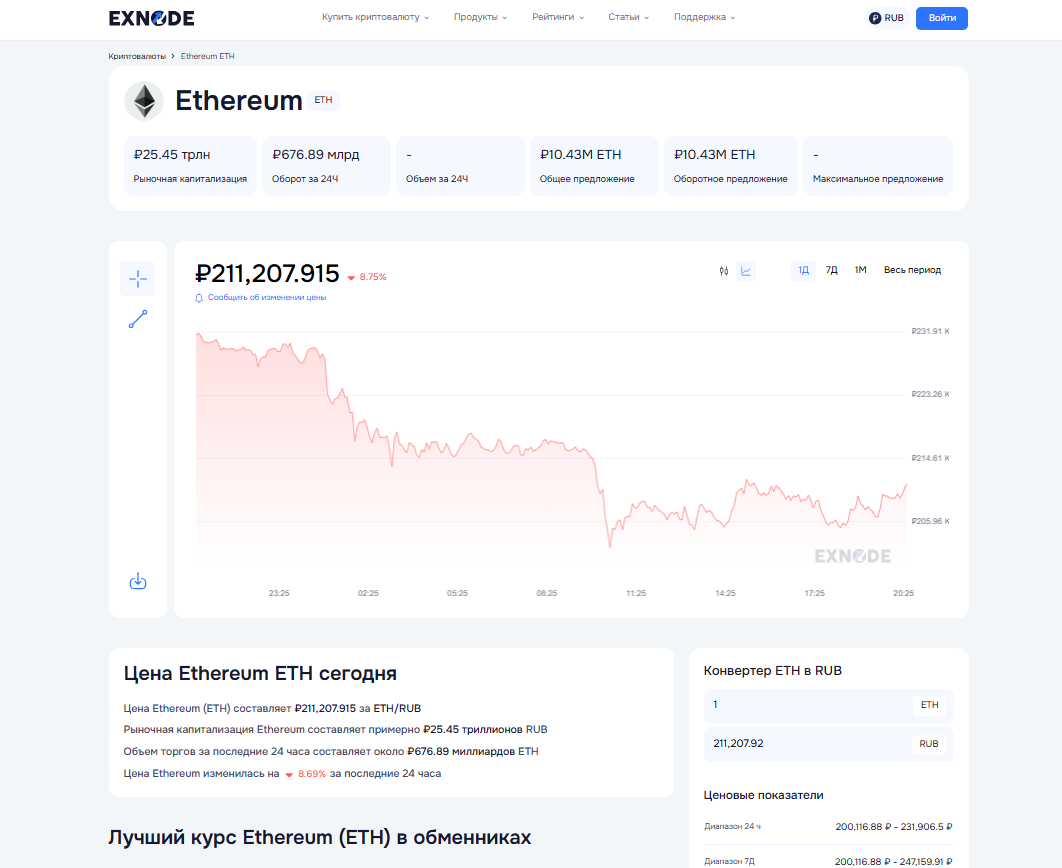The image size is (1062, 868).
Task: Select Весь период time range
Action: coord(911,270)
